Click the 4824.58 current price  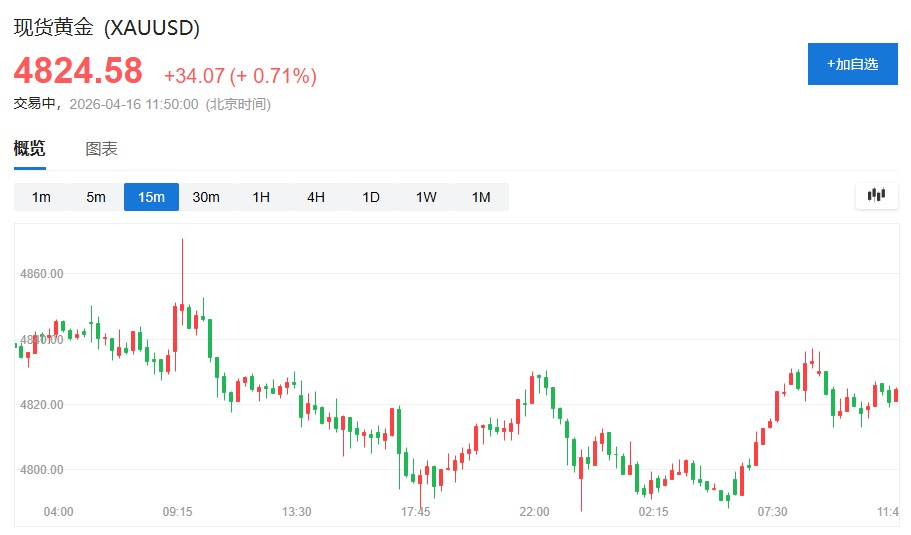[x=78, y=71]
